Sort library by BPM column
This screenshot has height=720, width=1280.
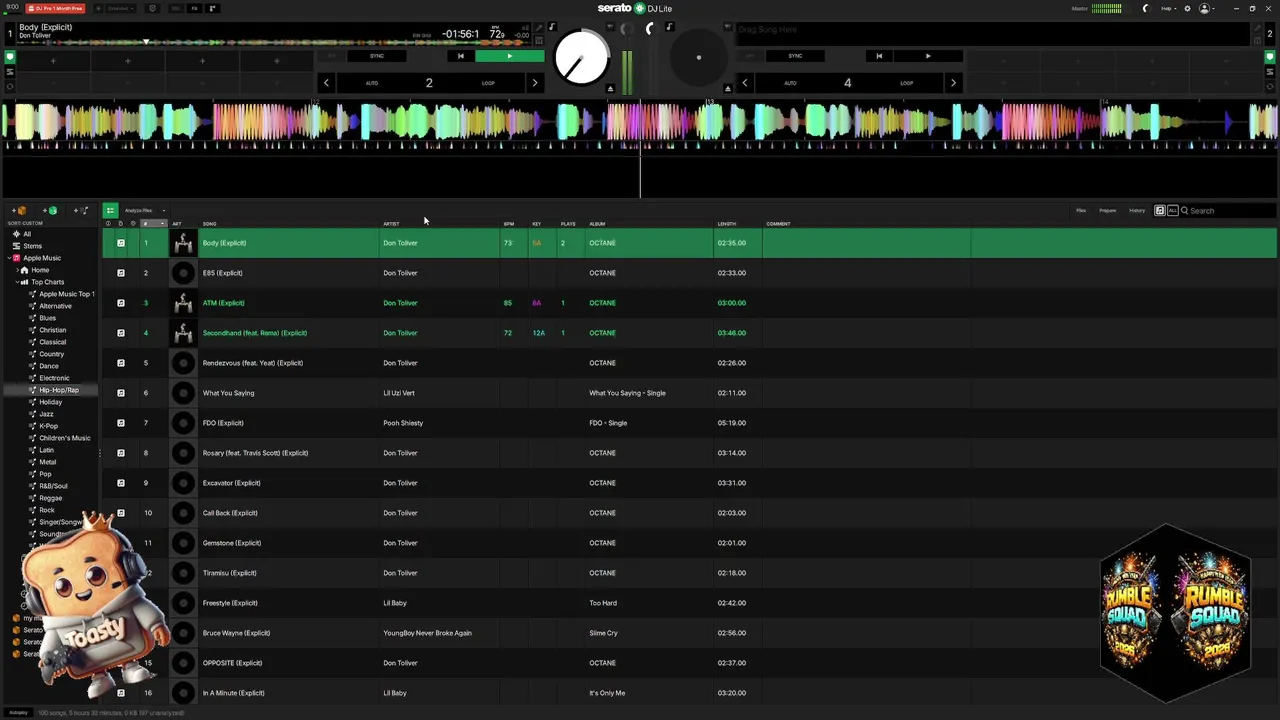509,224
